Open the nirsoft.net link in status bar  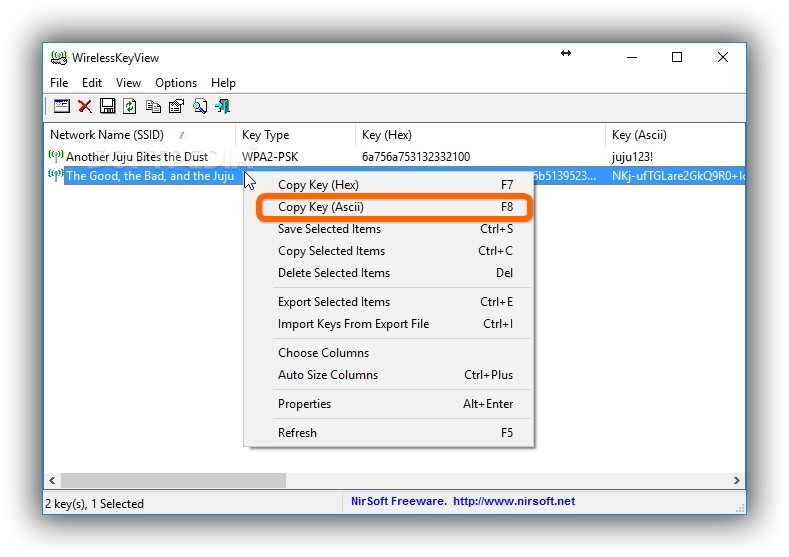tap(514, 501)
